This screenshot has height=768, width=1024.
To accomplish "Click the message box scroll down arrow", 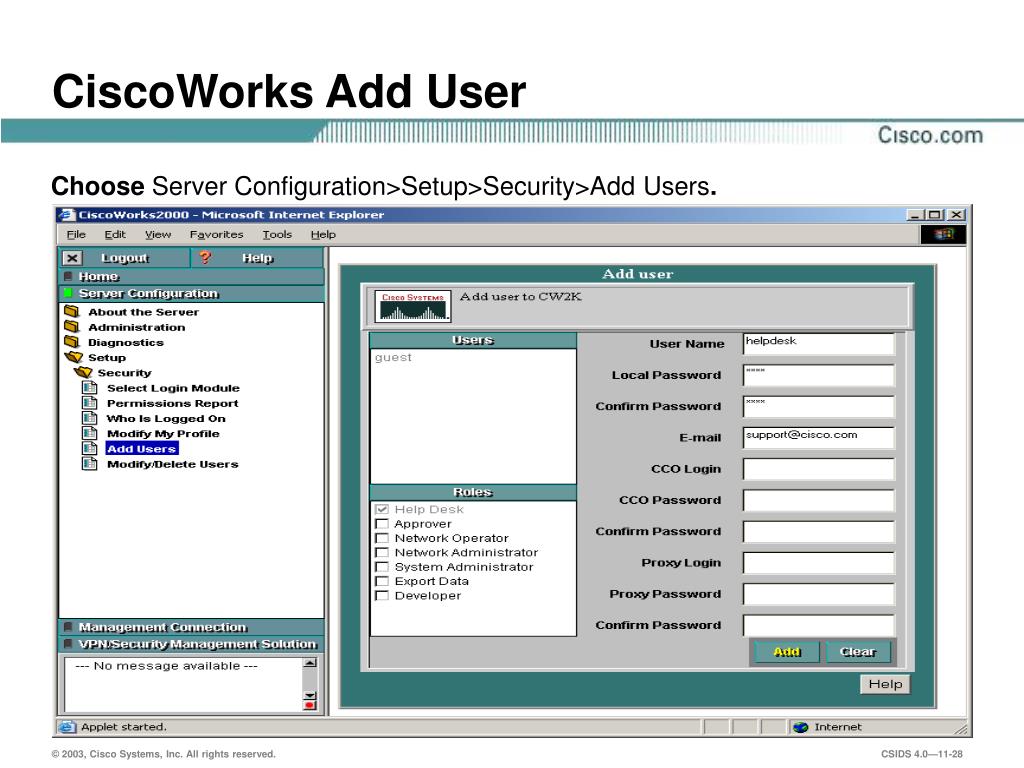I will tap(310, 695).
